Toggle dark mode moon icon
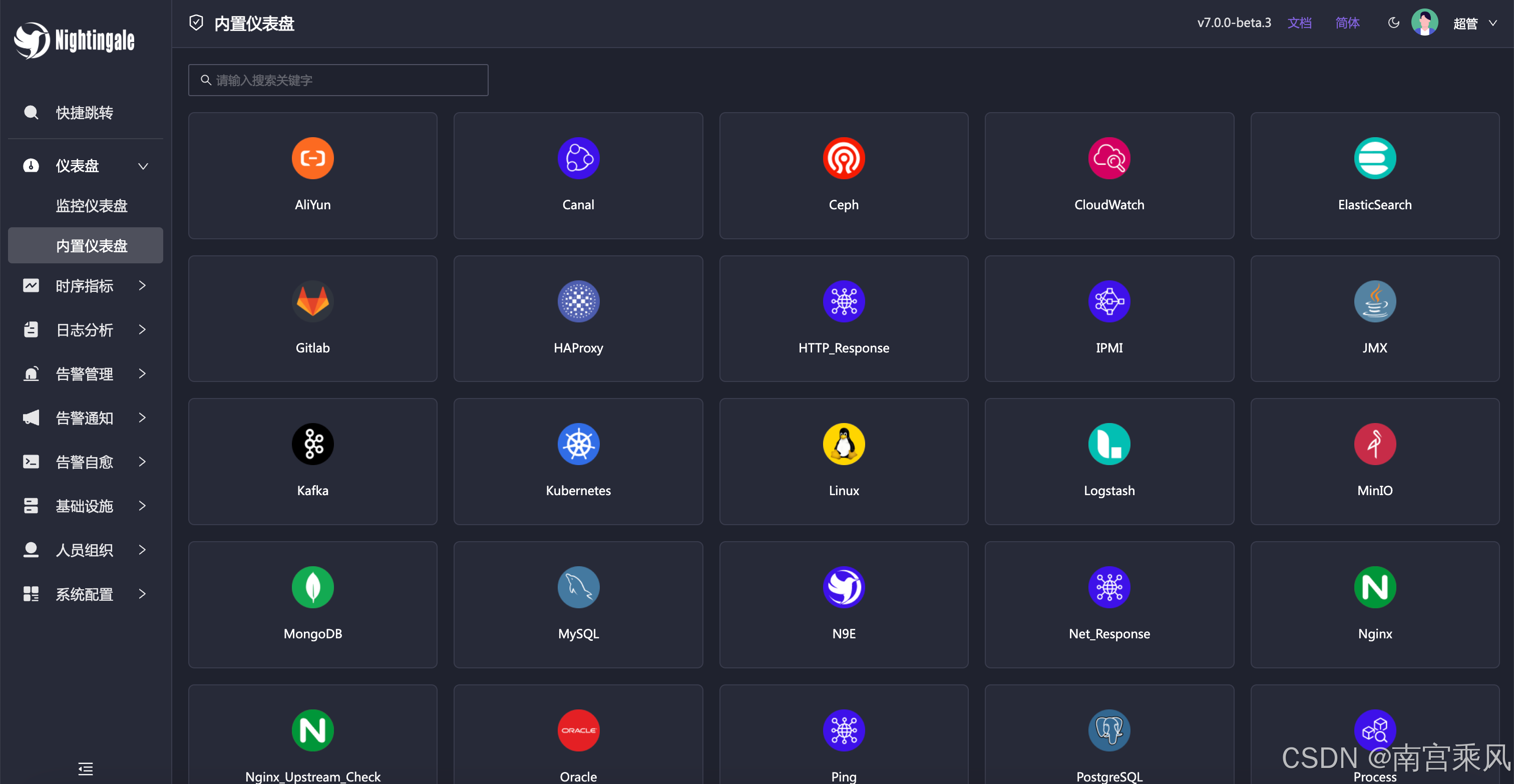This screenshot has width=1514, height=784. (1393, 23)
